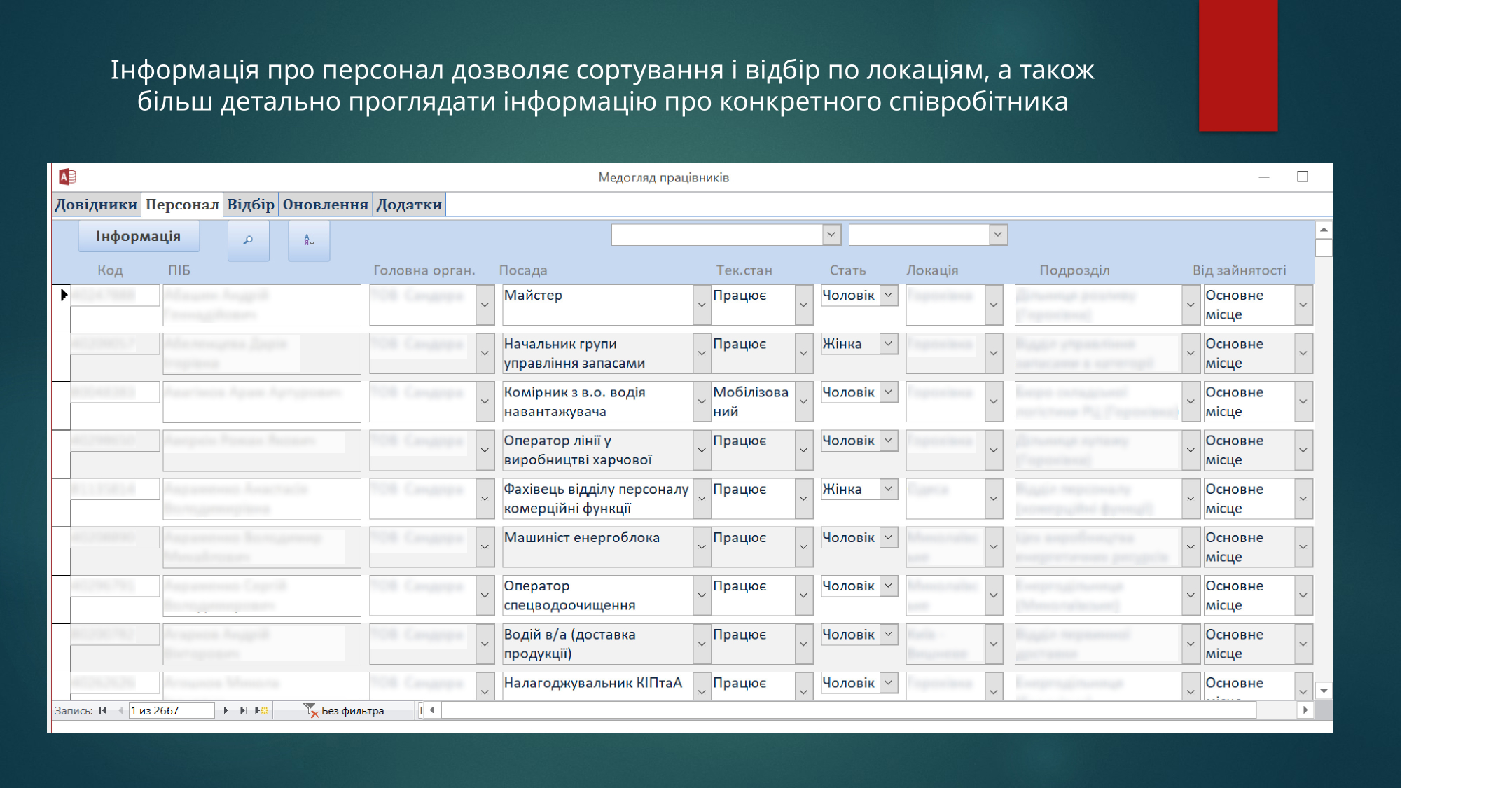
Task: Click the Інформація button
Action: pyautogui.click(x=139, y=236)
